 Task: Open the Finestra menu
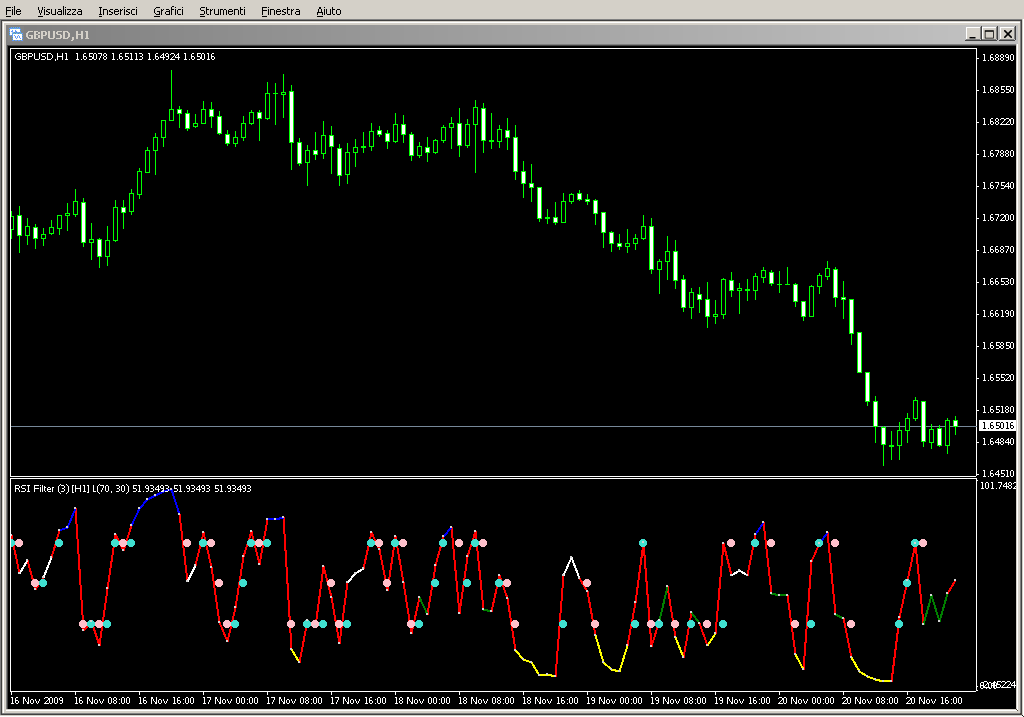click(x=280, y=11)
